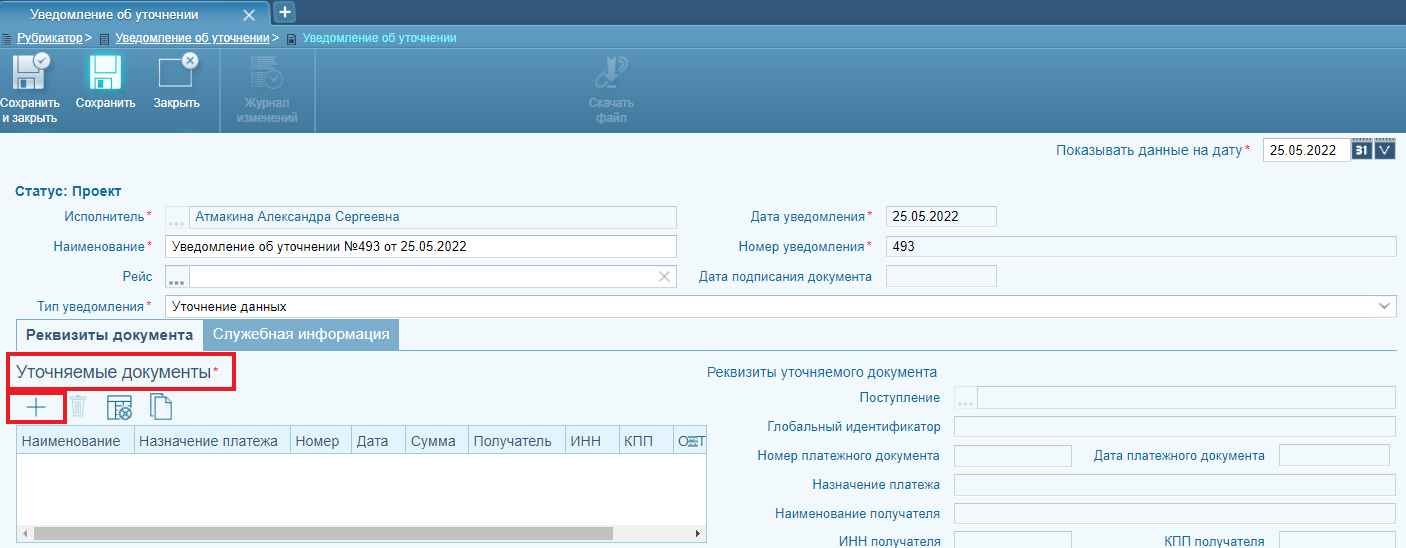The width and height of the screenshot is (1406, 548).
Task: Open the calendar date picker icon
Action: [1361, 150]
